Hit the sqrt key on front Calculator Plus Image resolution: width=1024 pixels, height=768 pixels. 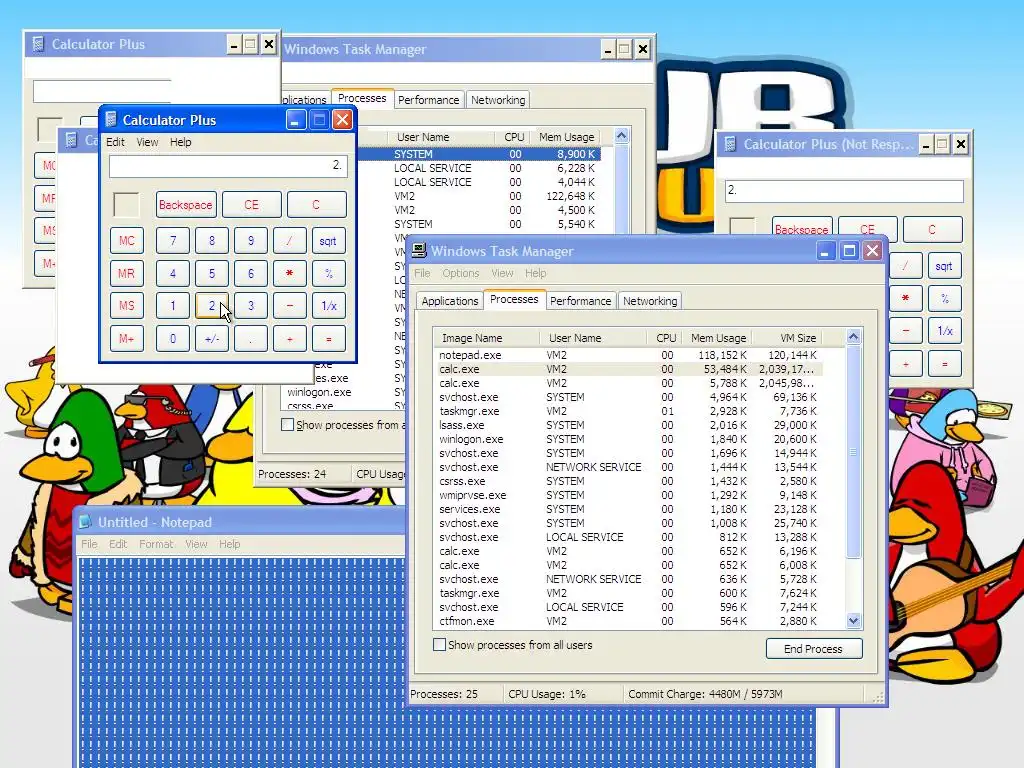click(328, 240)
